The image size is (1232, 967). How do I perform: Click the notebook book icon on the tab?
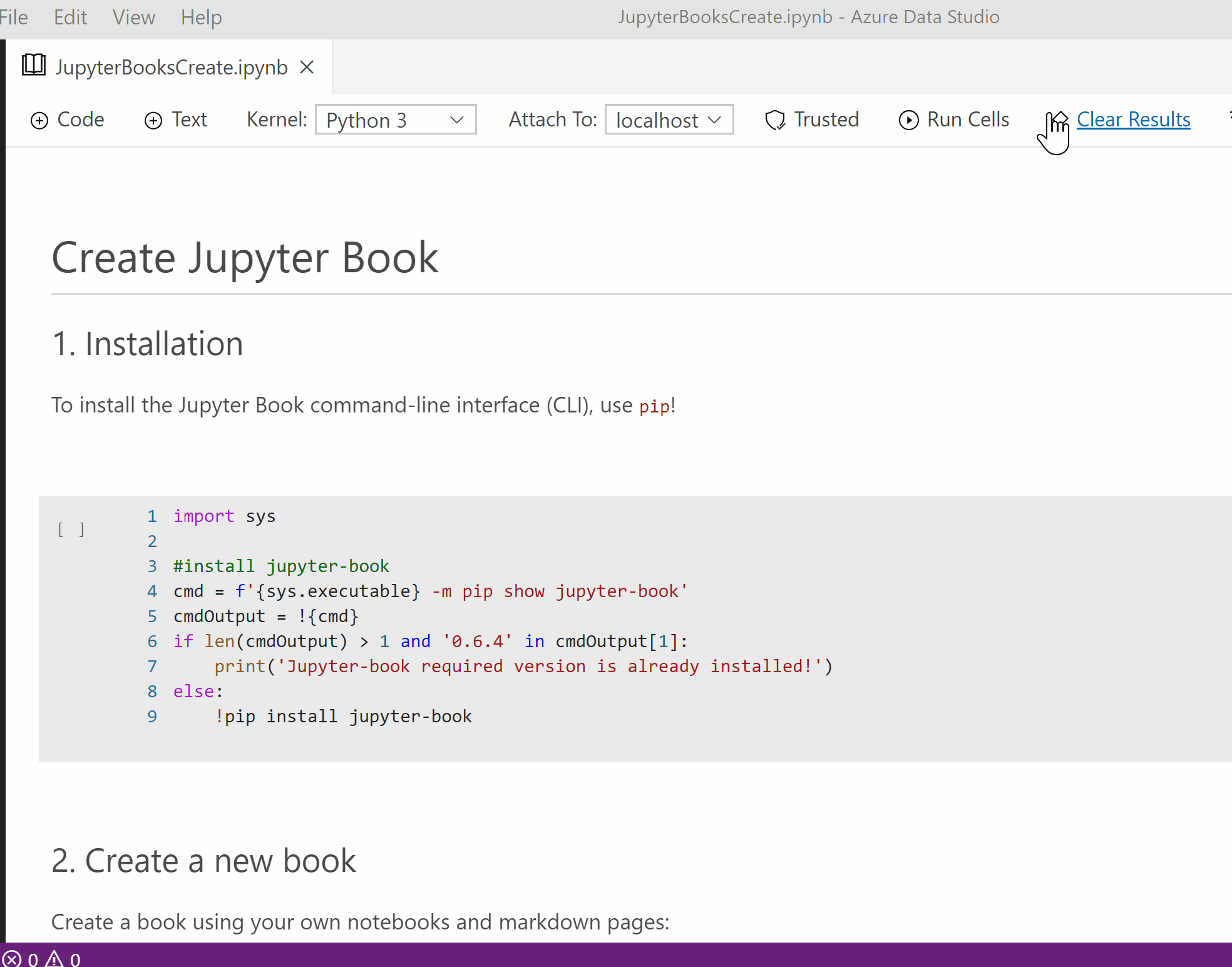[x=33, y=65]
